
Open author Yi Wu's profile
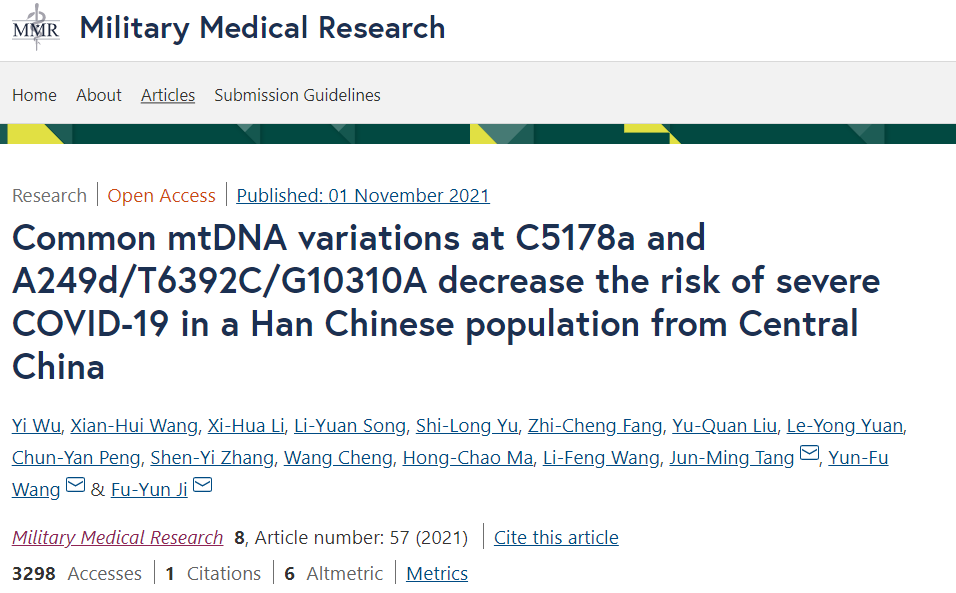pyautogui.click(x=37, y=426)
